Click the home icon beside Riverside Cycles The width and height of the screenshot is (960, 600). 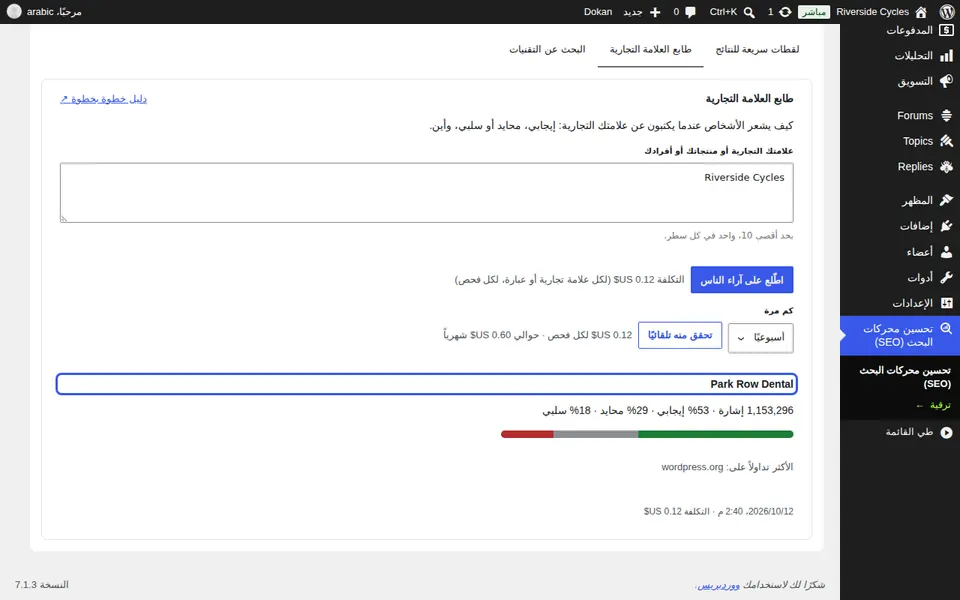click(x=921, y=12)
